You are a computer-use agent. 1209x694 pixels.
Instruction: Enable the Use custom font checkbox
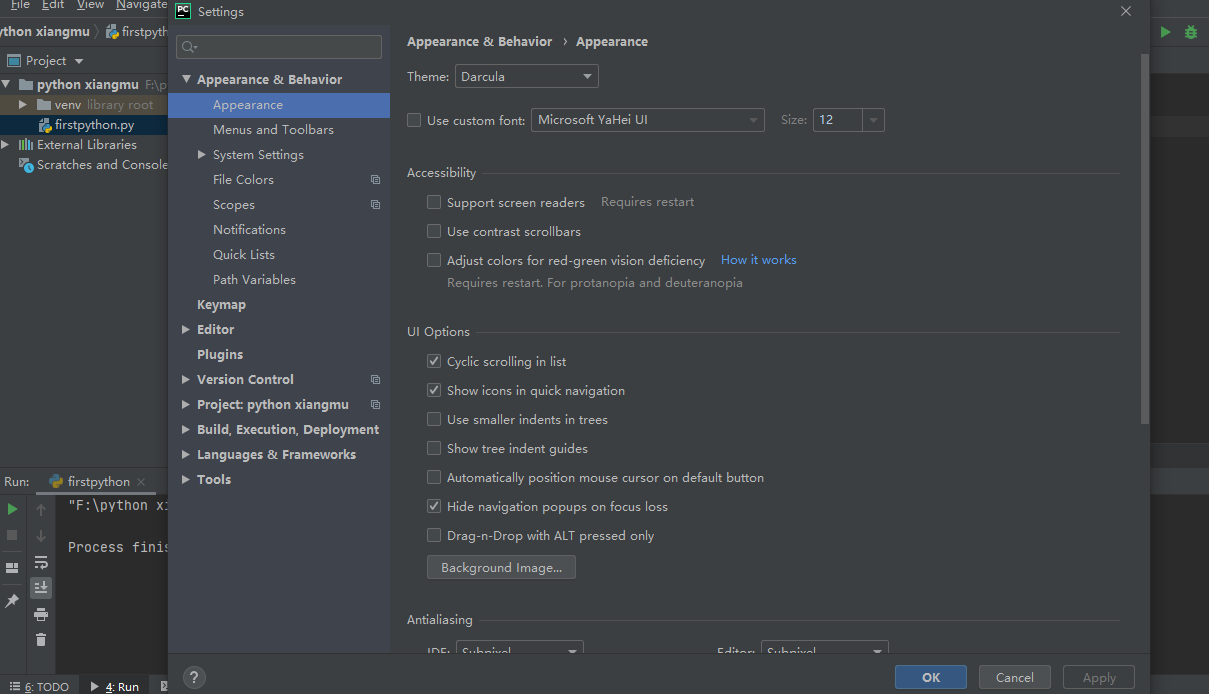(x=414, y=120)
